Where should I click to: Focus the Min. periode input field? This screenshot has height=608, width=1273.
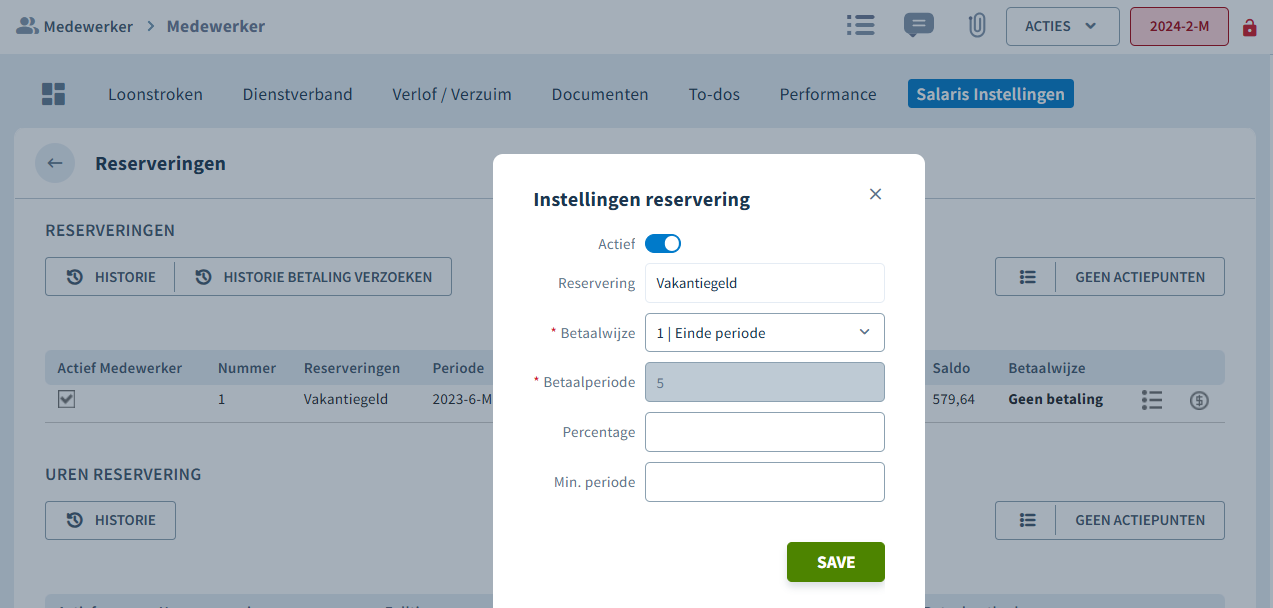[x=765, y=482]
